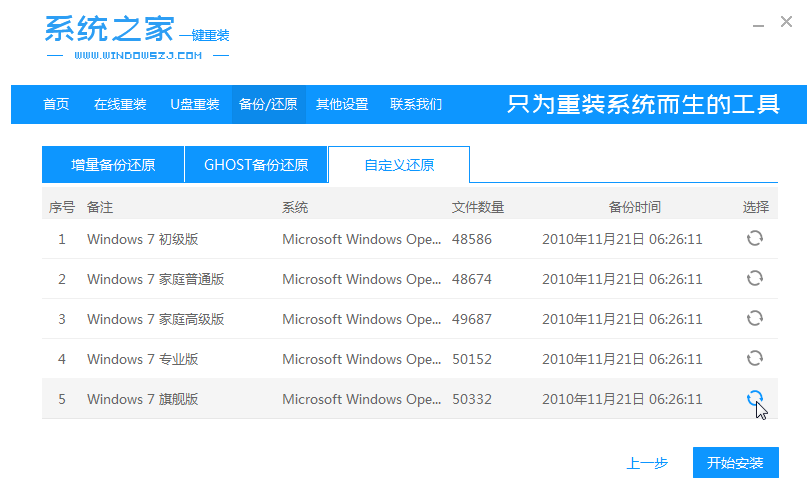The height and width of the screenshot is (485, 807).
Task: Click select icon for Windows 7 家庭普通版
Action: pos(755,279)
